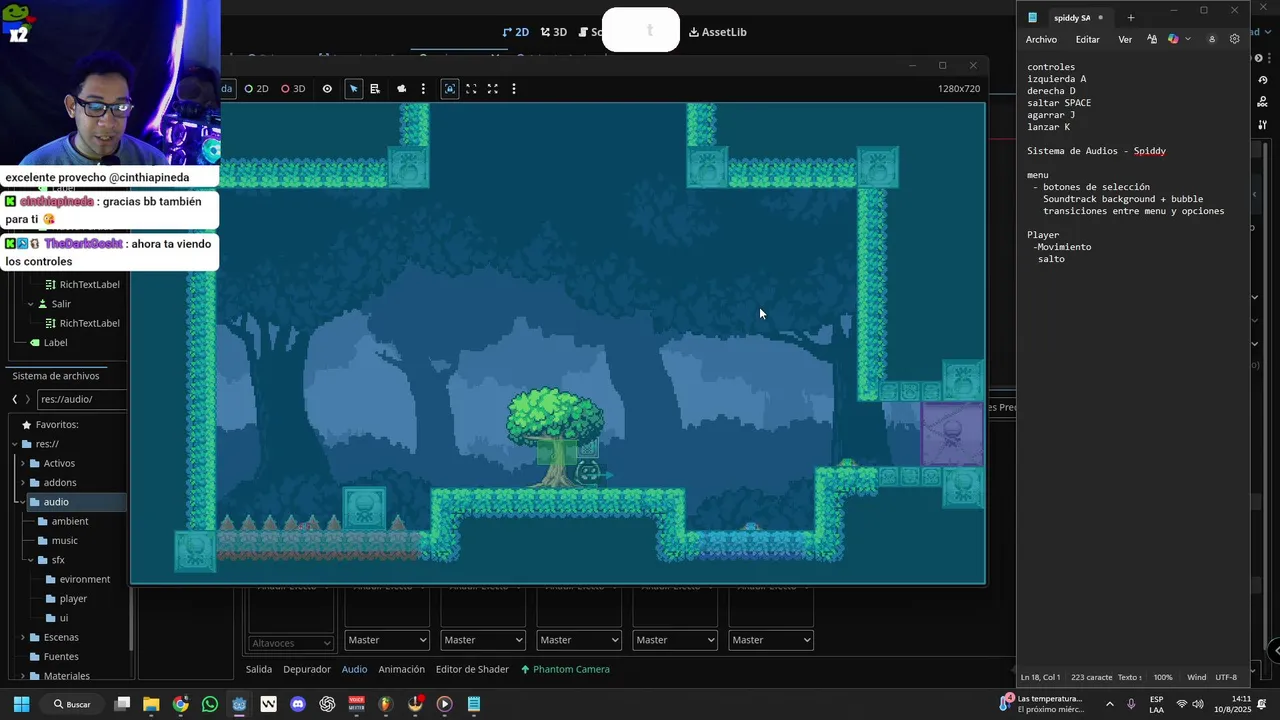Open Google Chrome from the taskbar
The image size is (1280, 720).
point(180,704)
